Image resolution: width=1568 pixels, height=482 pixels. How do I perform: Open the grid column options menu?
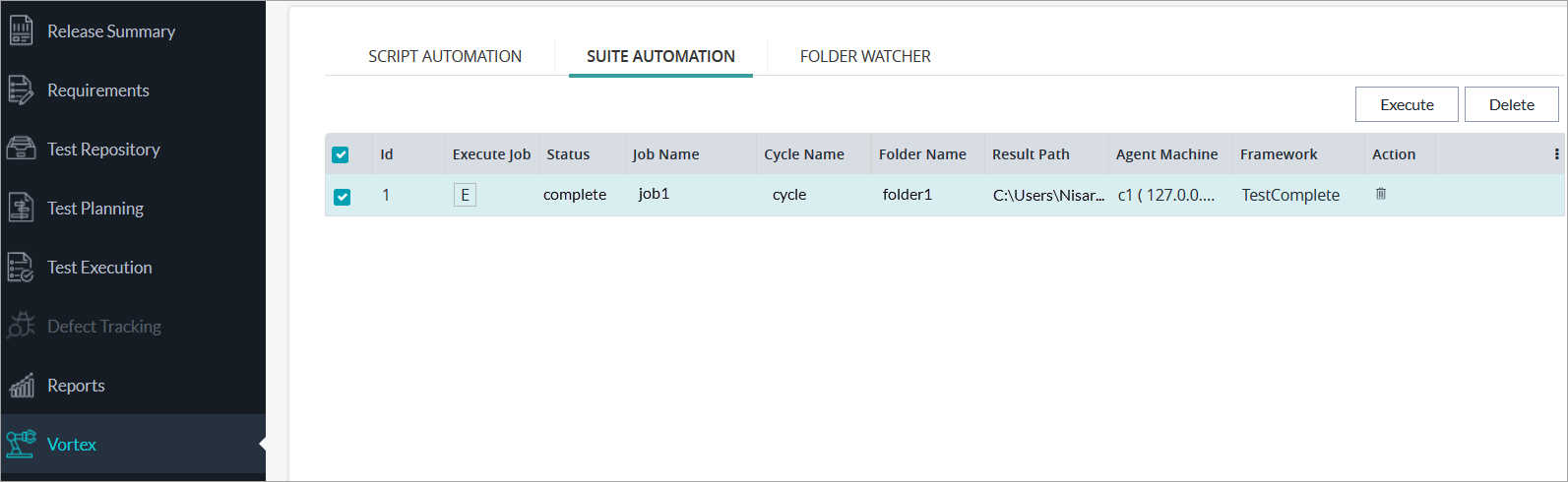[1556, 154]
